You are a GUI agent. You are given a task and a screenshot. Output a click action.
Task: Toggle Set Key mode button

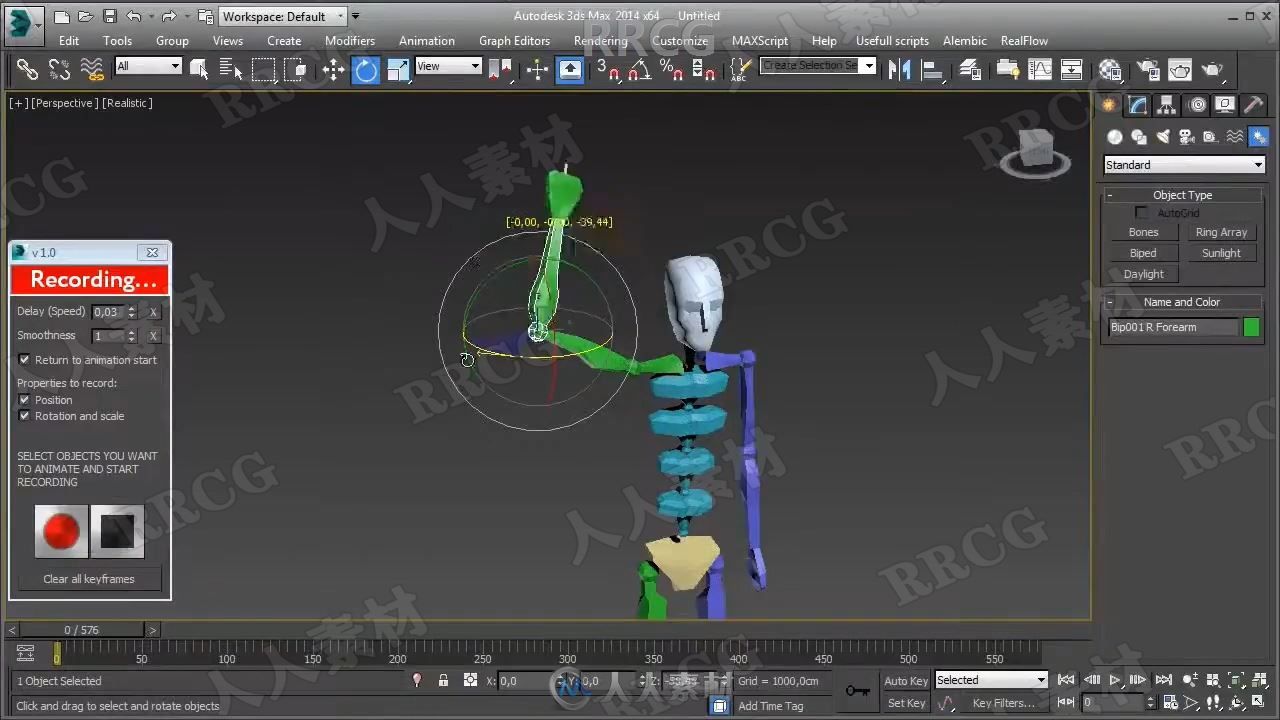(x=906, y=703)
